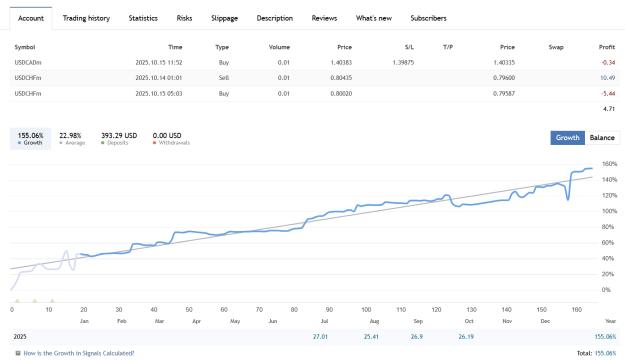Click the 2025 year row label
The width and height of the screenshot is (625, 361).
(x=20, y=337)
